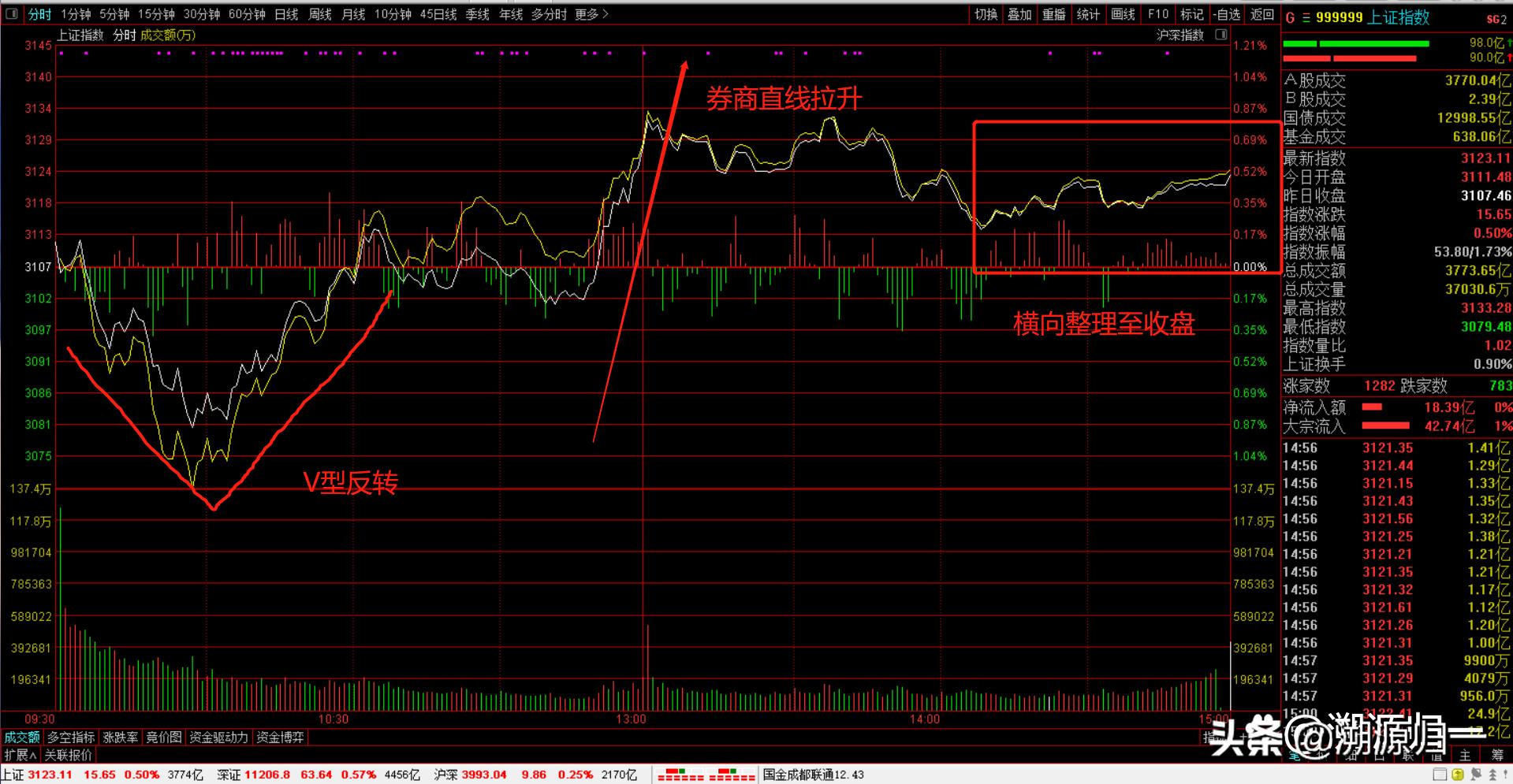Click the yellow notification icon in the status bar

point(1458,775)
